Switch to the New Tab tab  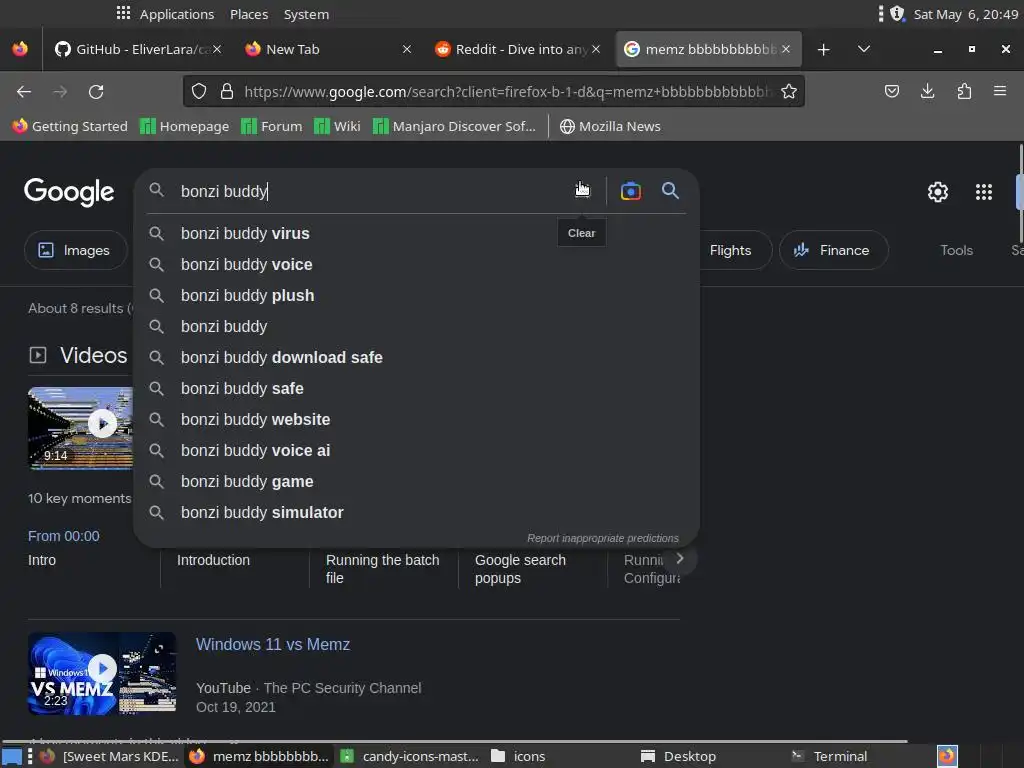click(327, 49)
